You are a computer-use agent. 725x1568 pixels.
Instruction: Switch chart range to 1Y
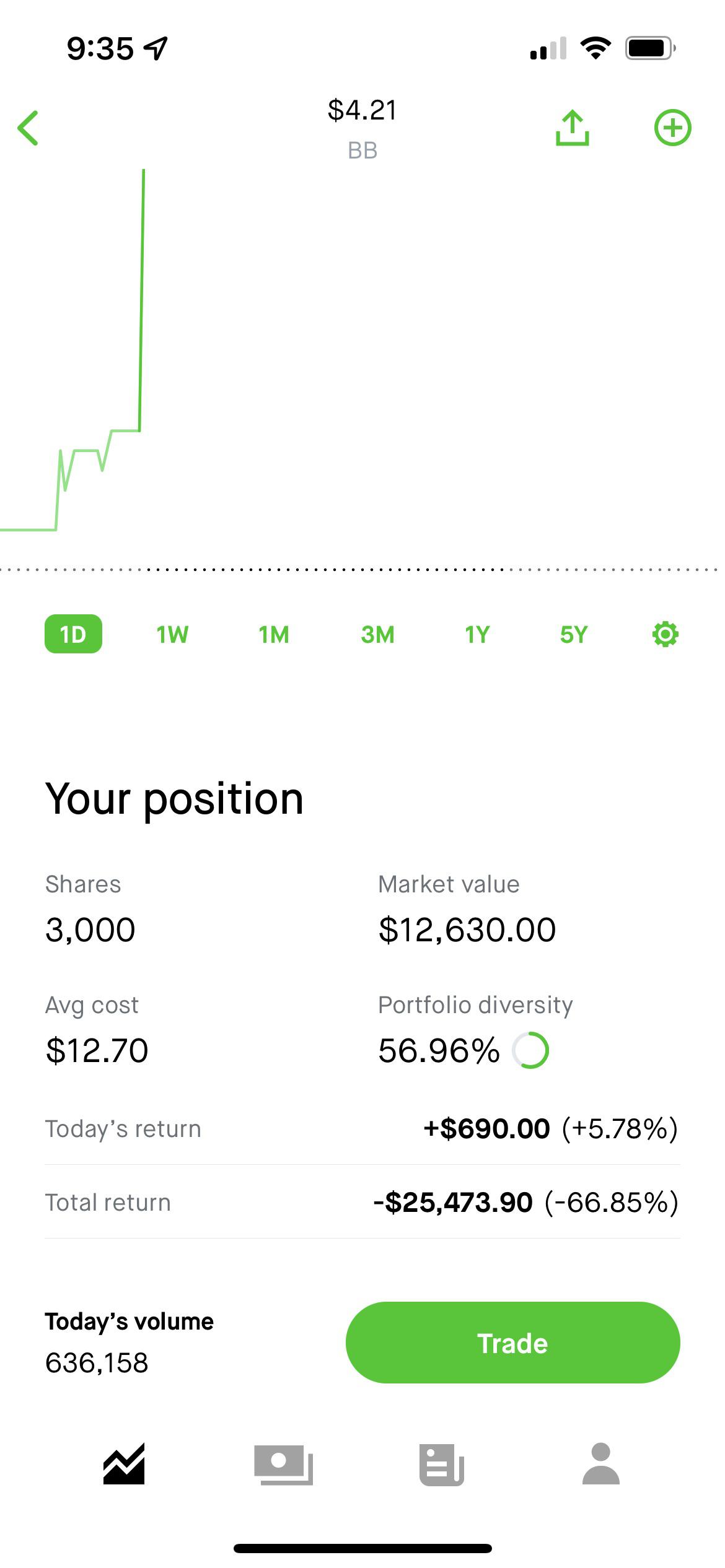point(477,635)
